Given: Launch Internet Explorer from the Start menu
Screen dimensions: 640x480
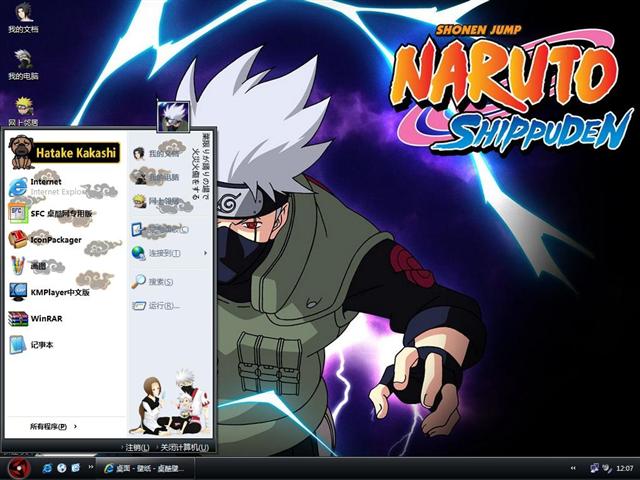Looking at the screenshot, I should coord(45,187).
